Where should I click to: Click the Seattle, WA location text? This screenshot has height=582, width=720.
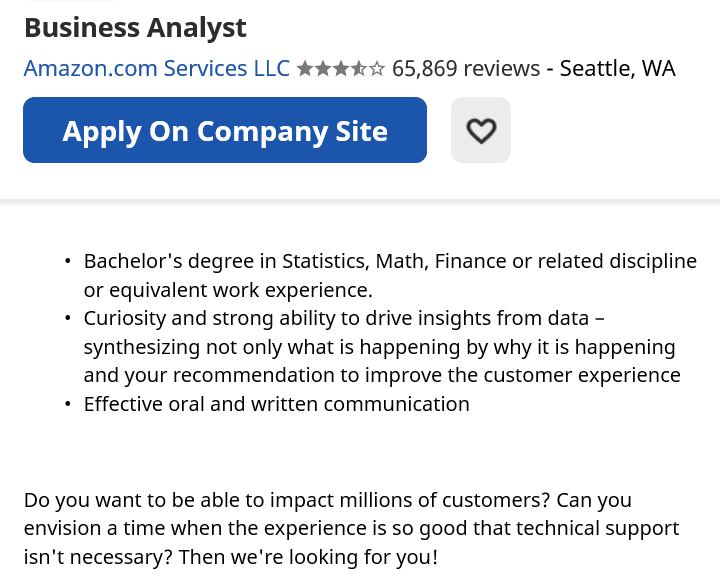point(617,68)
